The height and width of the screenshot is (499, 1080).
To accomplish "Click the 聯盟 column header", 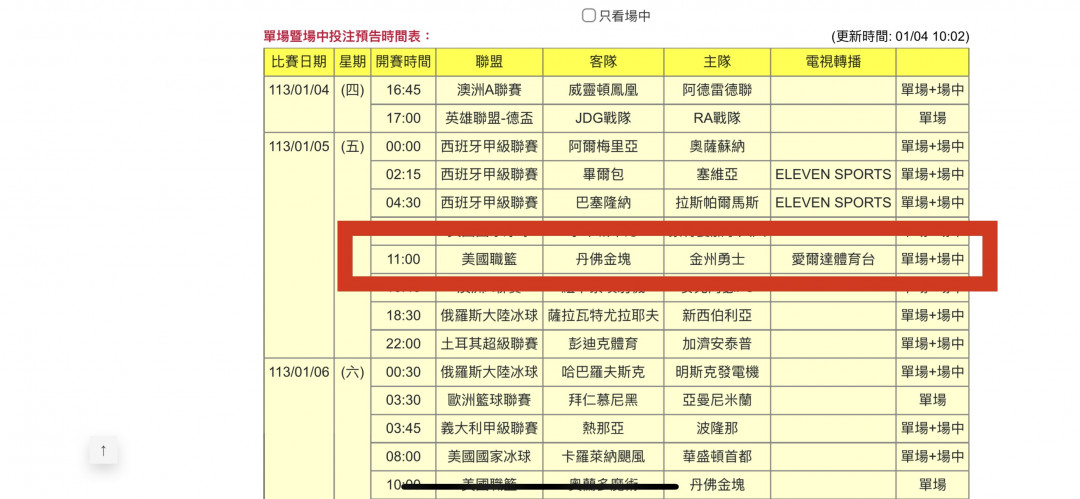I will tap(489, 61).
